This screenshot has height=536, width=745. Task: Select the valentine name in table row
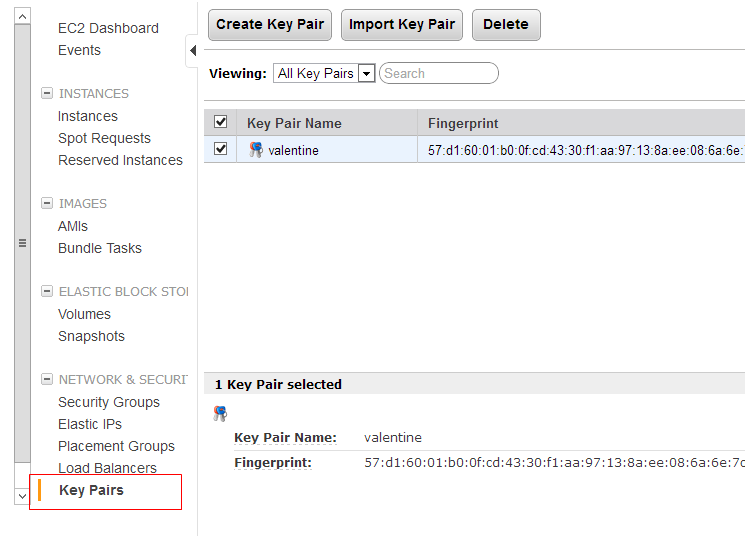pos(293,150)
